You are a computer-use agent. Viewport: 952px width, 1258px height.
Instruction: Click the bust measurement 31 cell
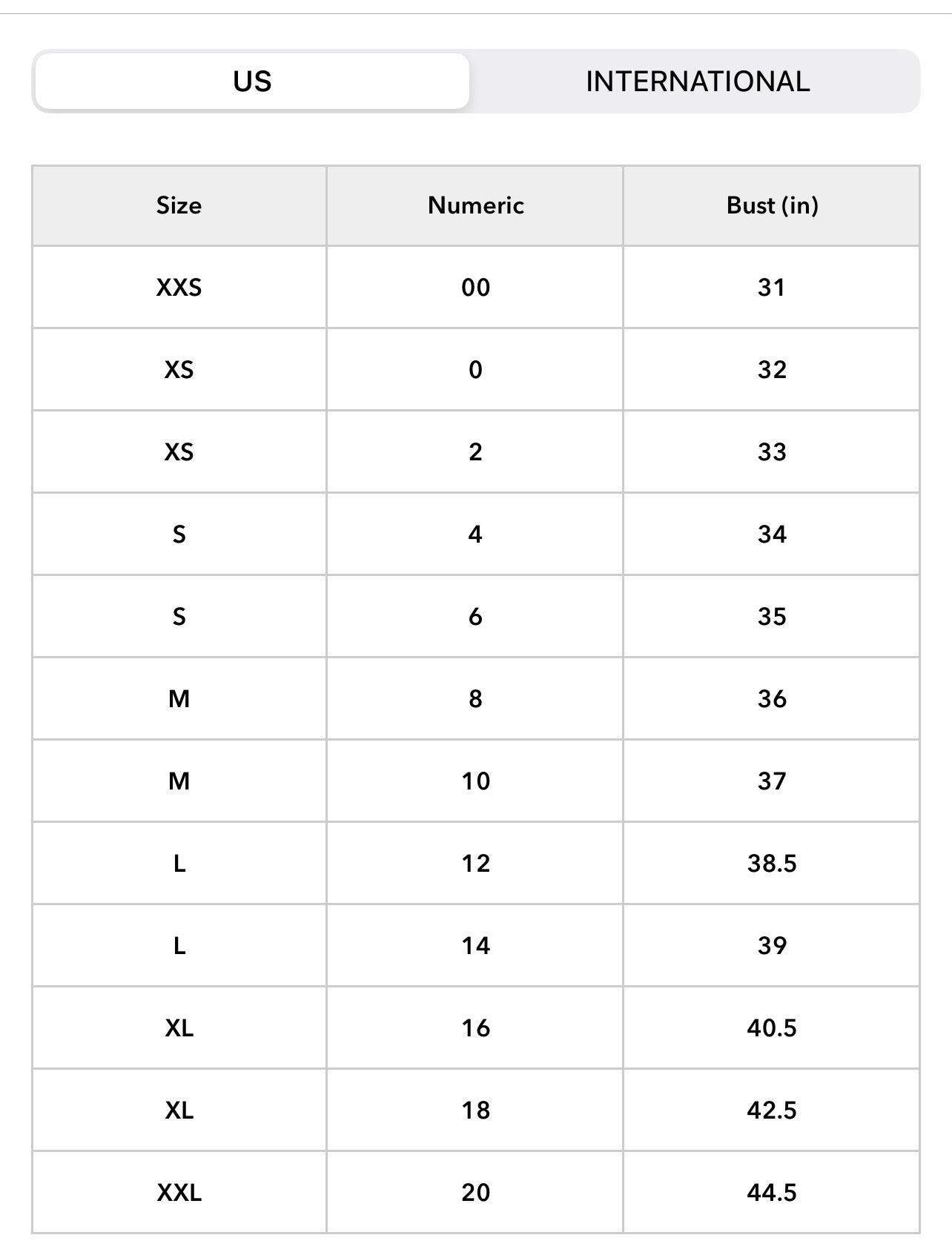772,288
